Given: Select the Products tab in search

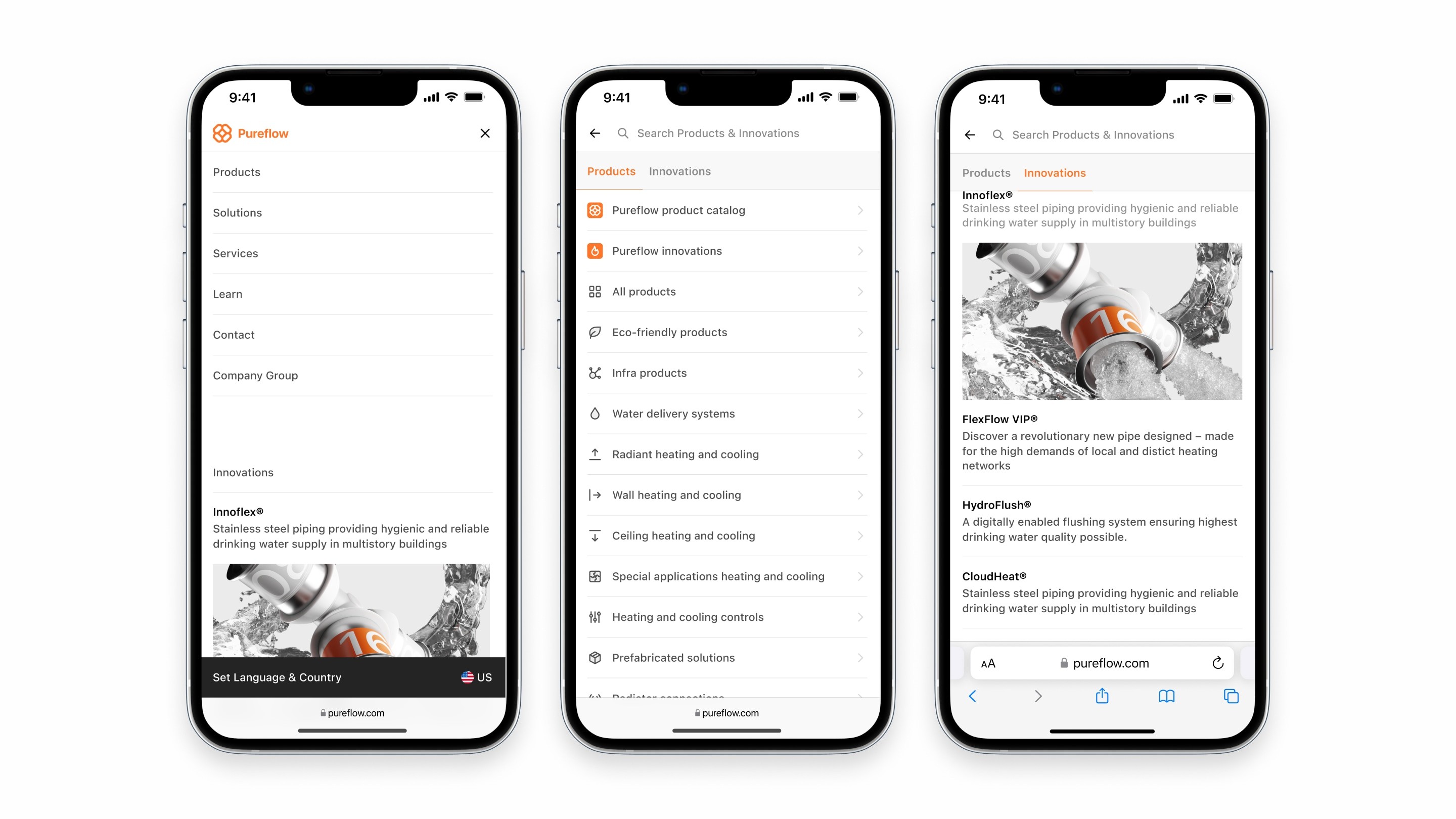Looking at the screenshot, I should [x=612, y=171].
